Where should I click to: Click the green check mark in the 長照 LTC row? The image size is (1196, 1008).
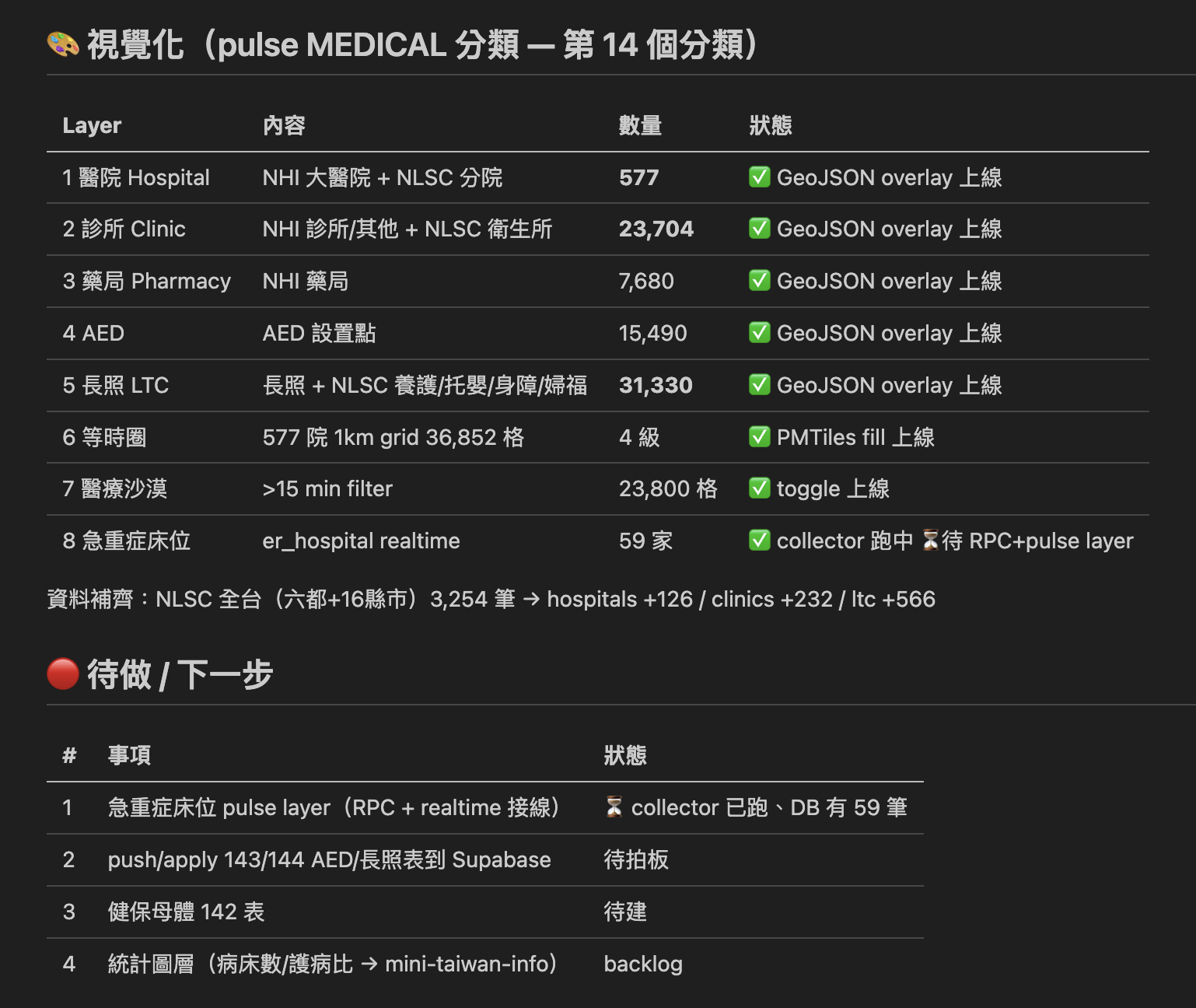click(759, 384)
